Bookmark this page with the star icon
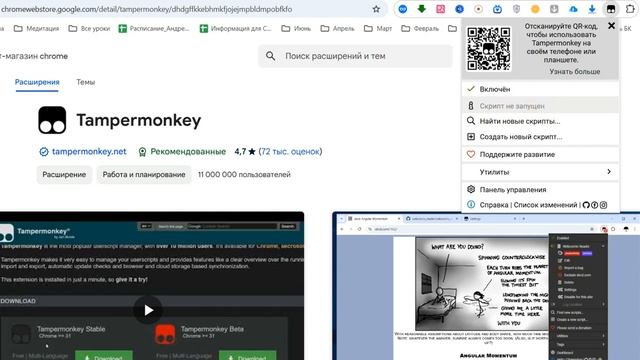The height and width of the screenshot is (360, 640). (x=376, y=9)
